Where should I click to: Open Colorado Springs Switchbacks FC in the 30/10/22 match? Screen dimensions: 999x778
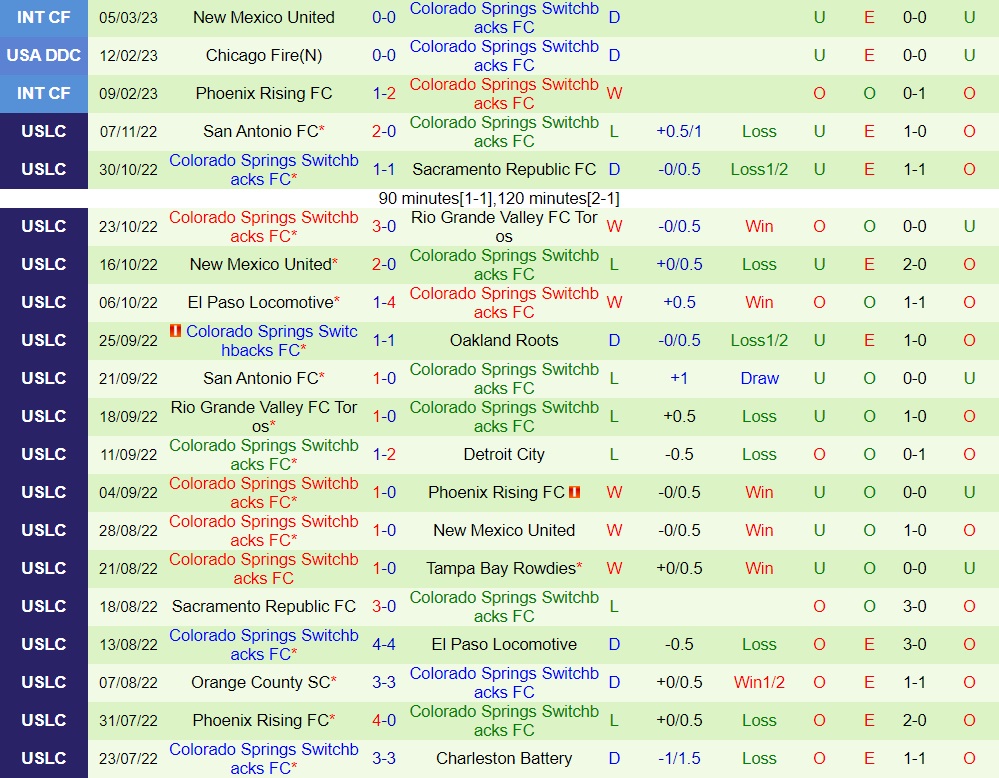[x=264, y=169]
